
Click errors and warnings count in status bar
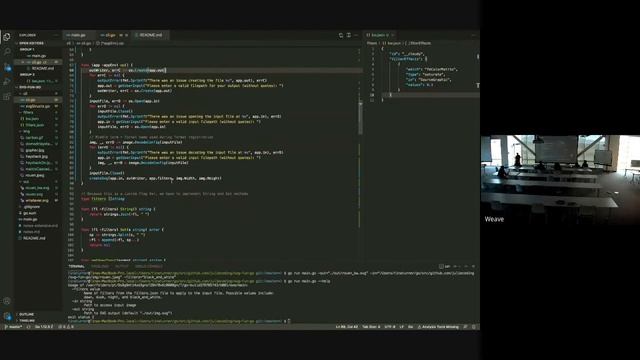click(66, 327)
